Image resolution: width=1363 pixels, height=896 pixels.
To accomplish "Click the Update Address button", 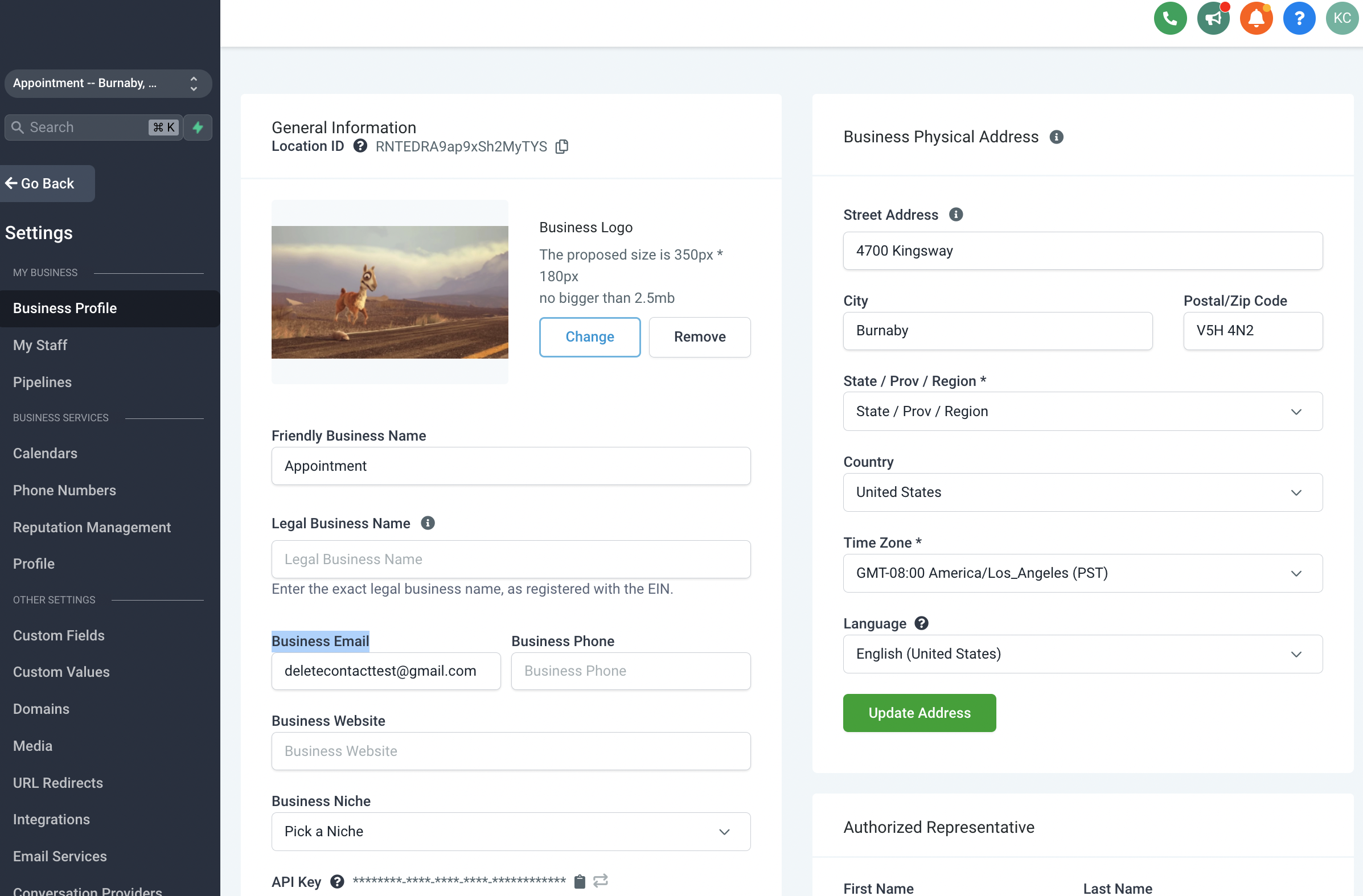I will [918, 713].
